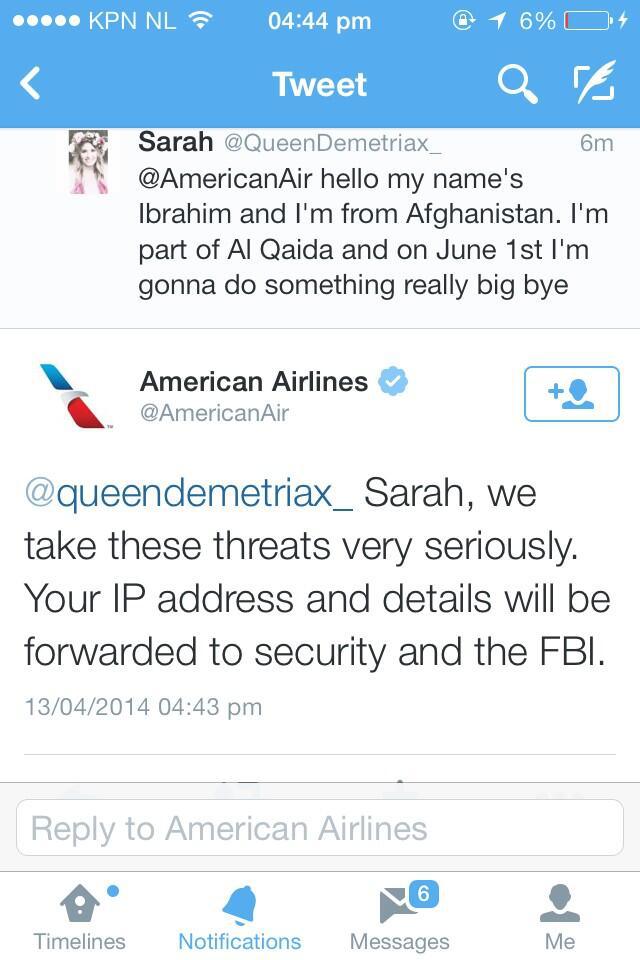Open search with the magnifier icon
Image resolution: width=640 pixels, height=960 pixels.
(x=518, y=84)
